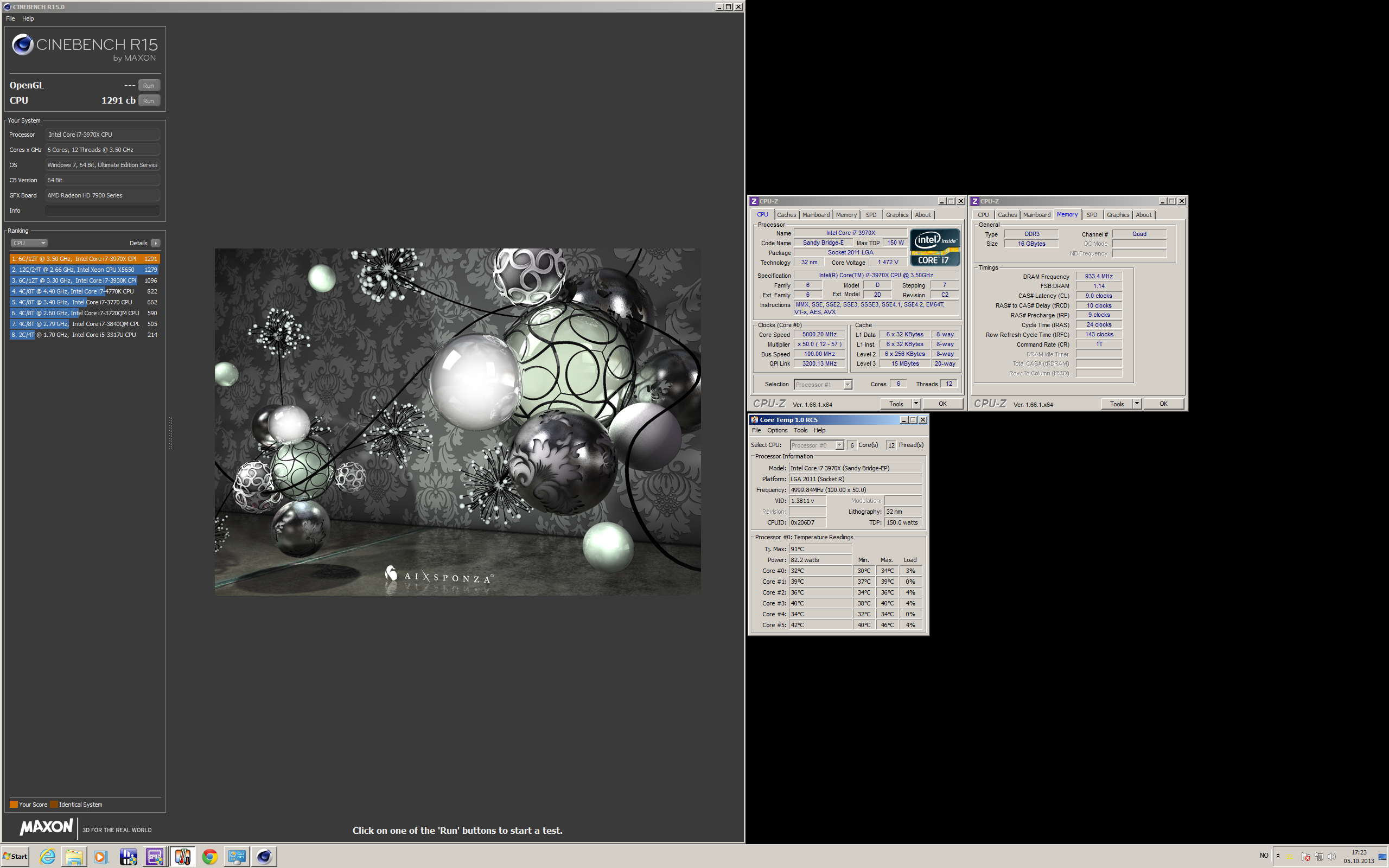Click the Intel Core i7 logo badge in CPU-Z
The height and width of the screenshot is (868, 1389).
[x=934, y=247]
